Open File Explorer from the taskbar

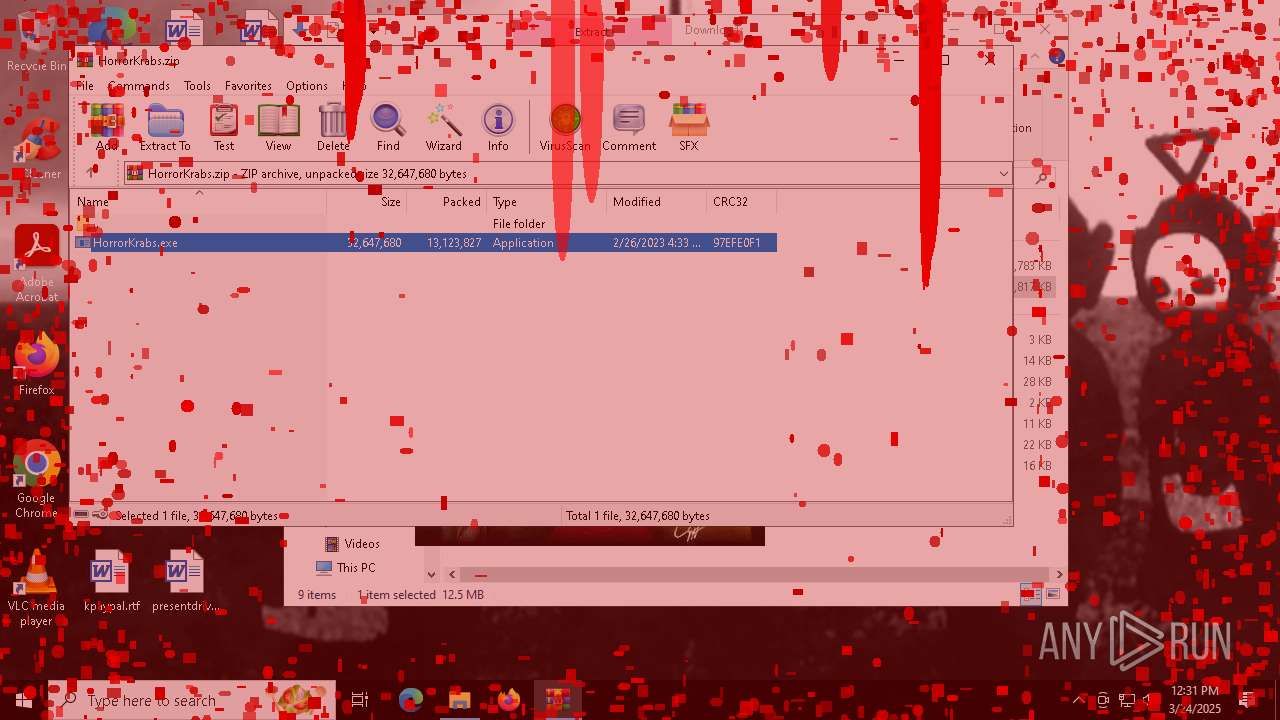(x=460, y=700)
